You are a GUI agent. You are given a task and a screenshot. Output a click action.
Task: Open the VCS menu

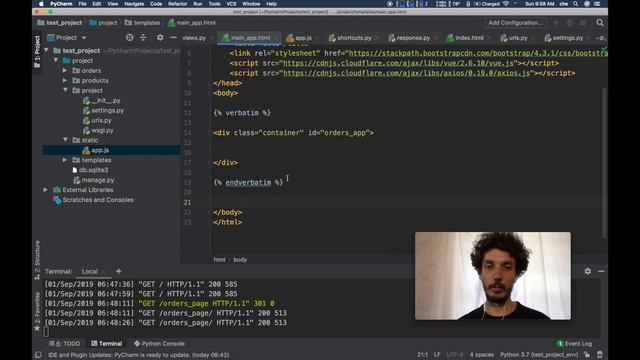[231, 4]
